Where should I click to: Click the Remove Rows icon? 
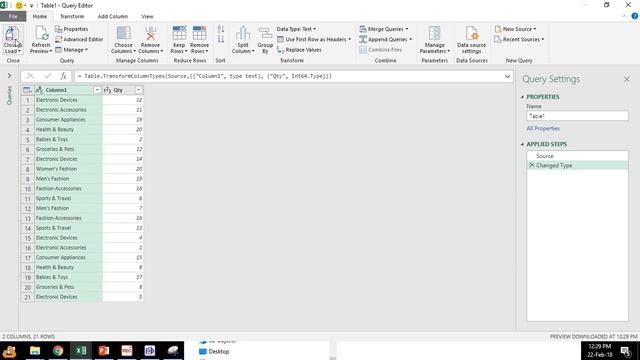tap(199, 33)
